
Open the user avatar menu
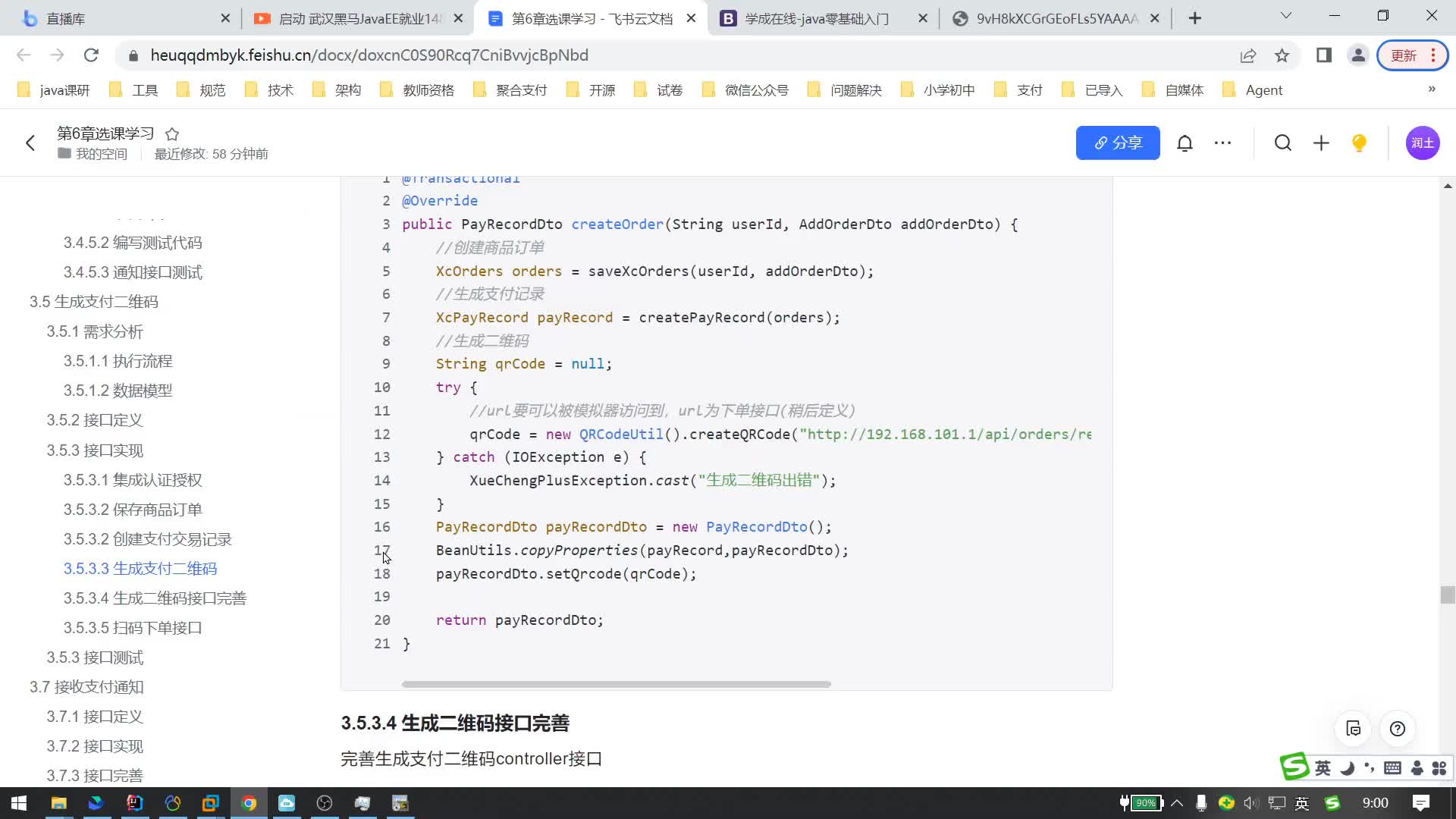point(1423,143)
